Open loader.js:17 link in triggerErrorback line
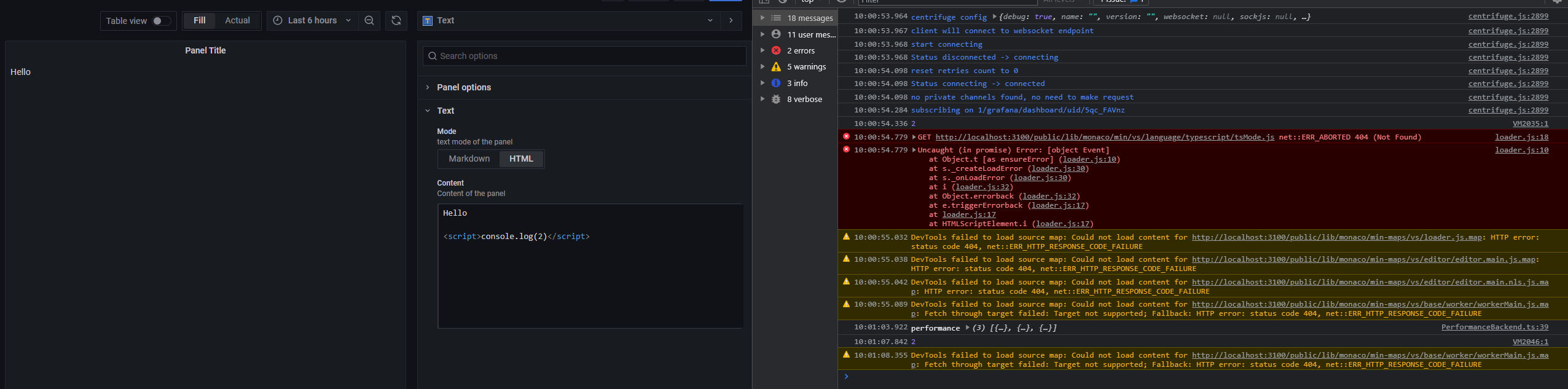 point(1058,205)
